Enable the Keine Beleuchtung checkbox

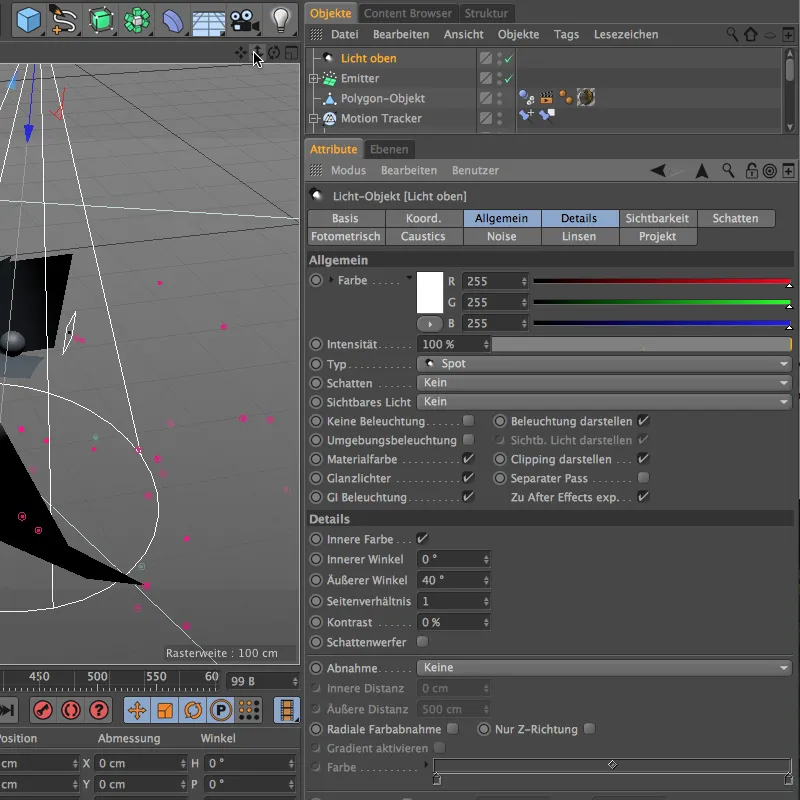(x=468, y=421)
